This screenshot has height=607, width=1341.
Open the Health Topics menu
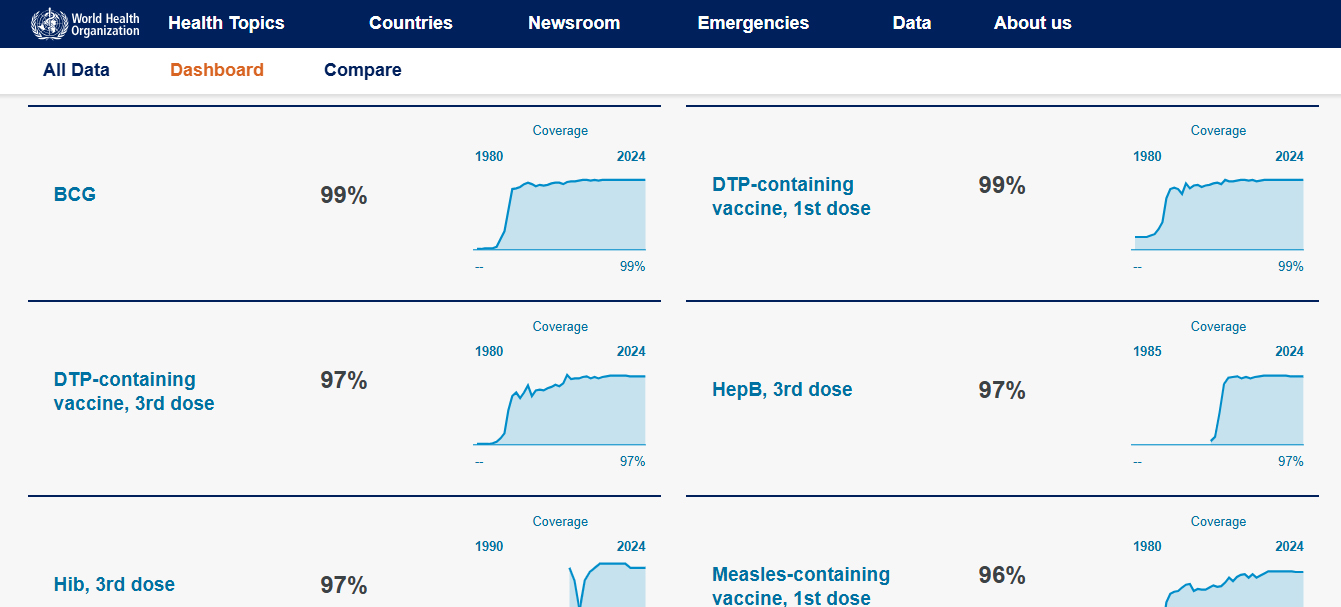click(226, 23)
